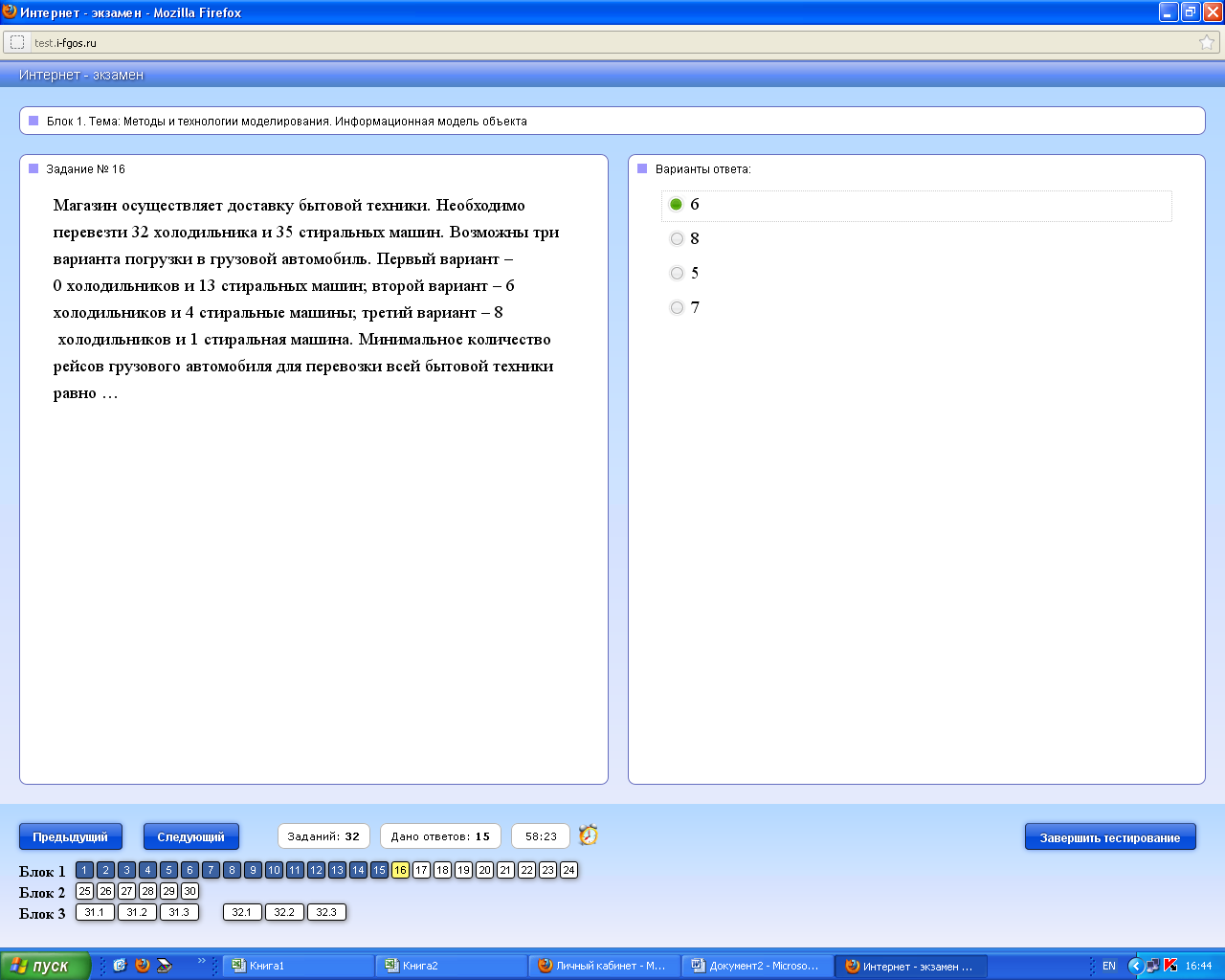
Task: Go to question 32.1
Action: click(242, 912)
